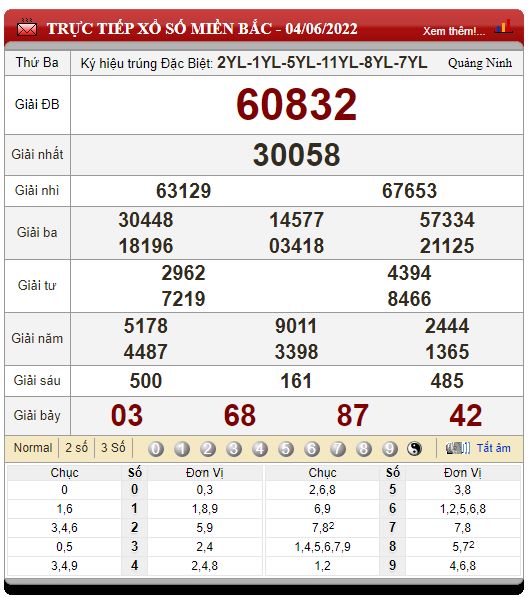This screenshot has height=597, width=528.
Task: Click the yin-yang symbol icon
Action: click(x=415, y=449)
